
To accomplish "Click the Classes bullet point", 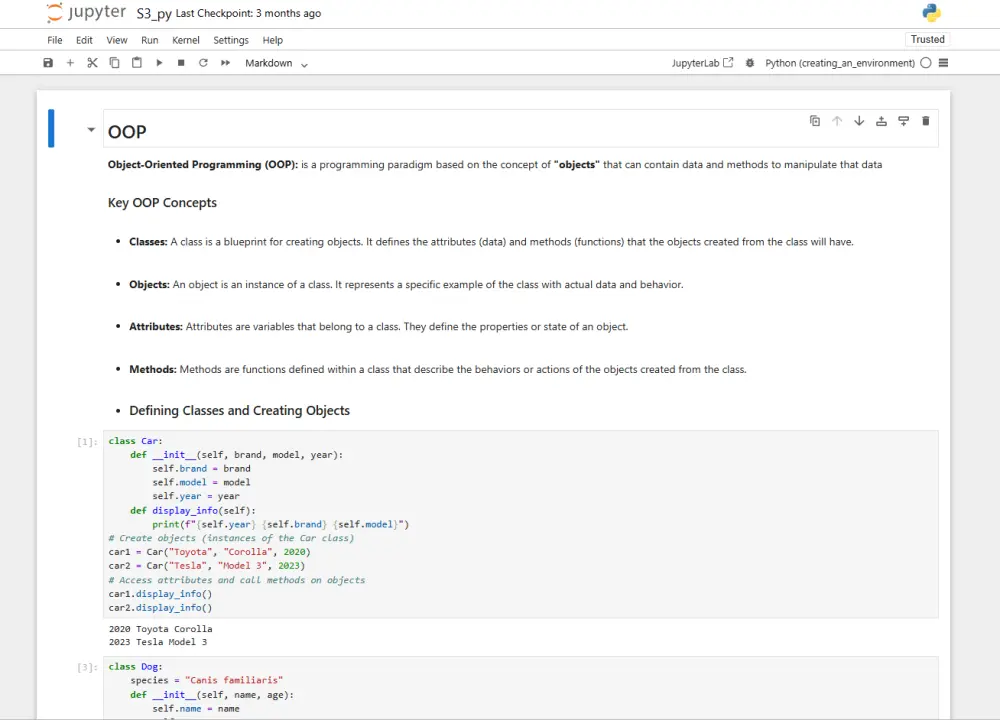I will point(491,242).
